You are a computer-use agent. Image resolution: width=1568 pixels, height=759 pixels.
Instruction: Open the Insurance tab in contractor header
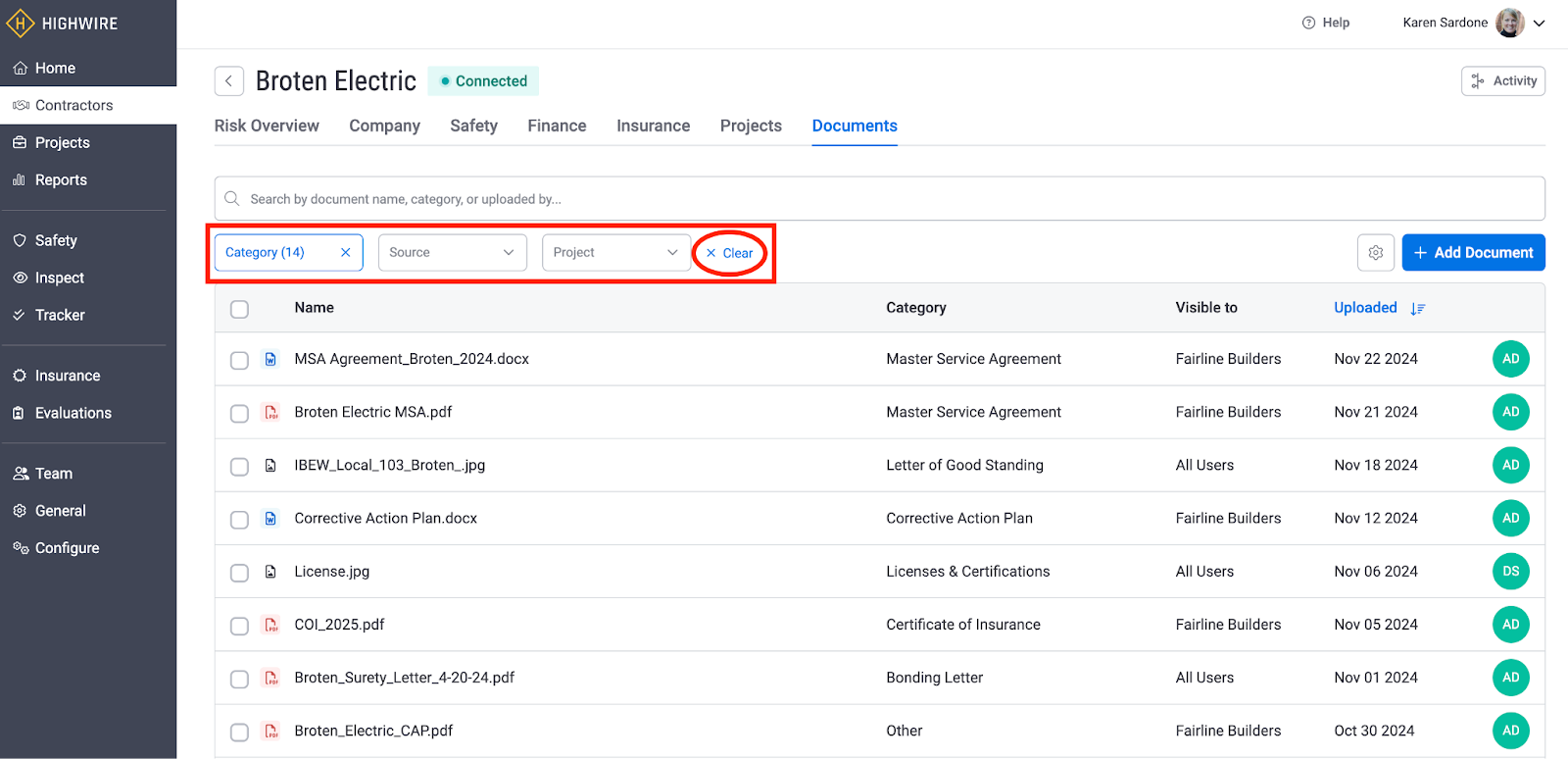(654, 126)
